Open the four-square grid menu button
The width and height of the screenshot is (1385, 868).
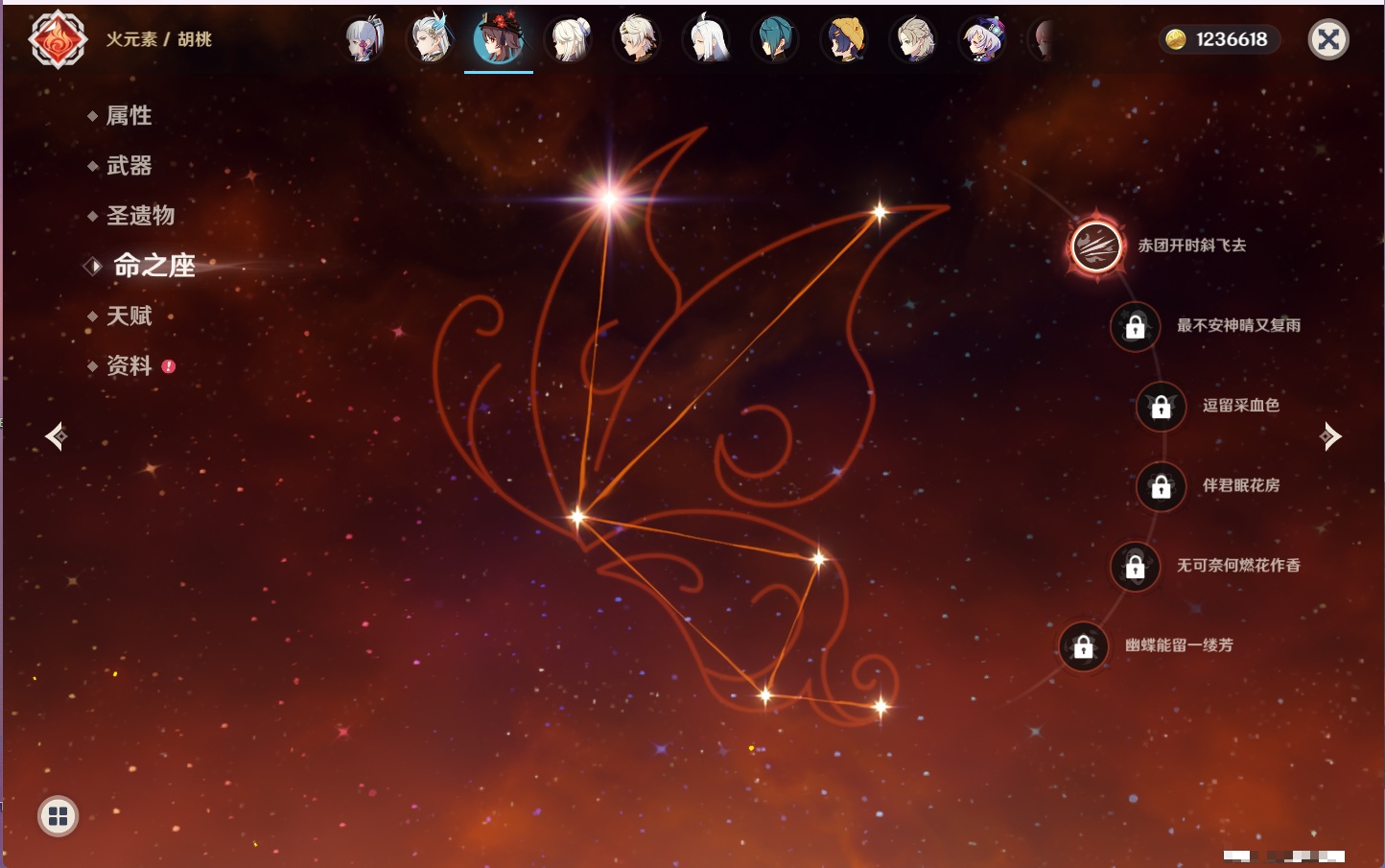click(58, 816)
